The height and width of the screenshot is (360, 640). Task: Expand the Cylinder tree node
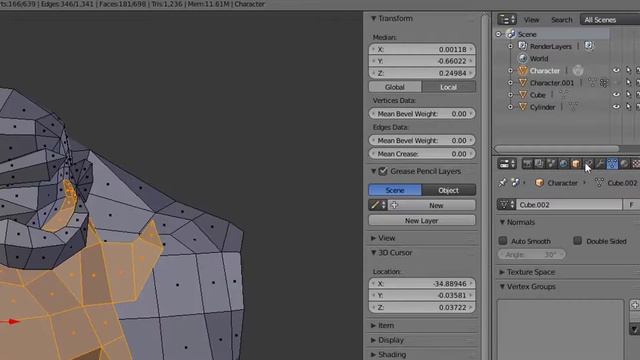pos(511,107)
